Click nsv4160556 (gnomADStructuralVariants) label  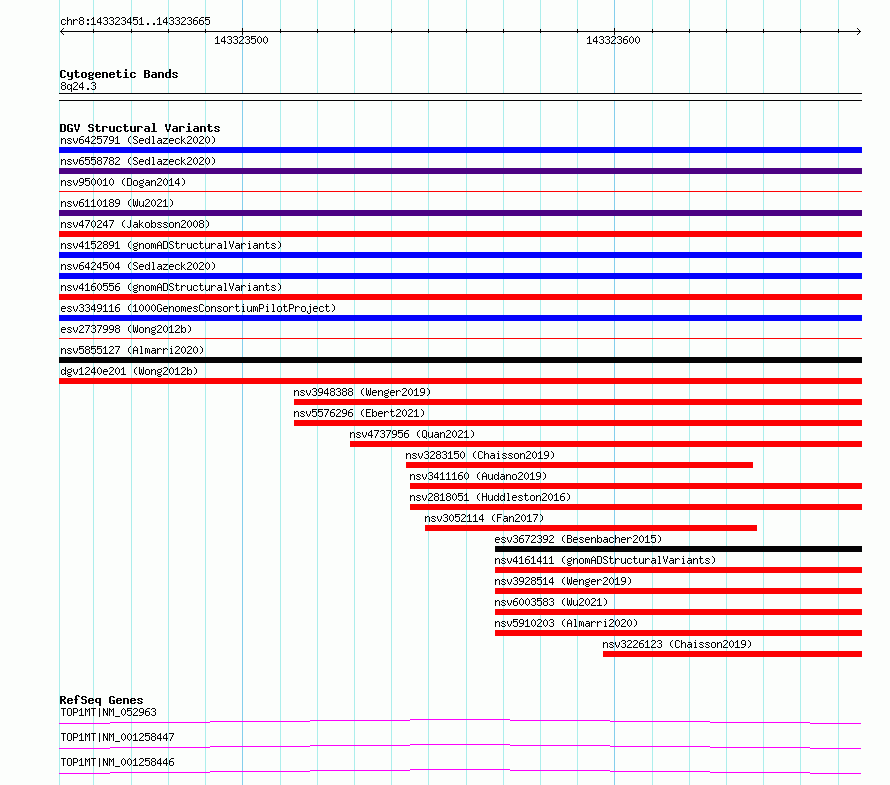coord(171,287)
